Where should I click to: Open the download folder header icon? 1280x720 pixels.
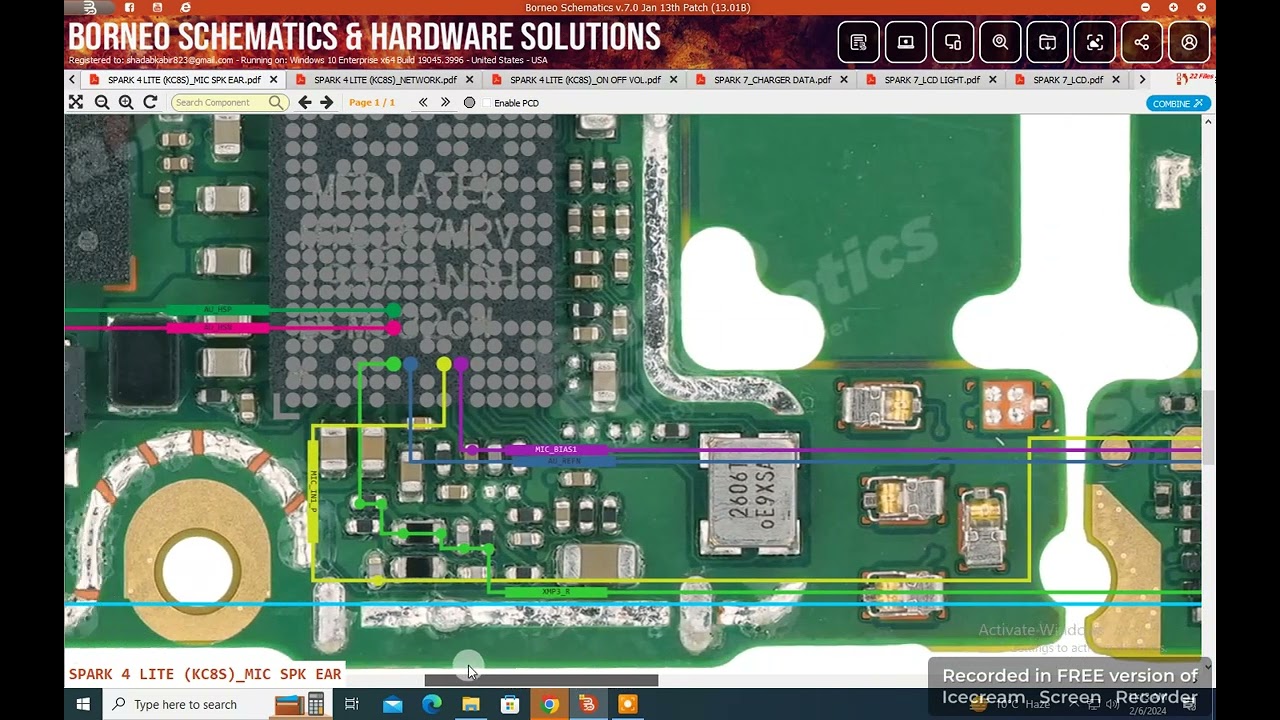point(1047,43)
